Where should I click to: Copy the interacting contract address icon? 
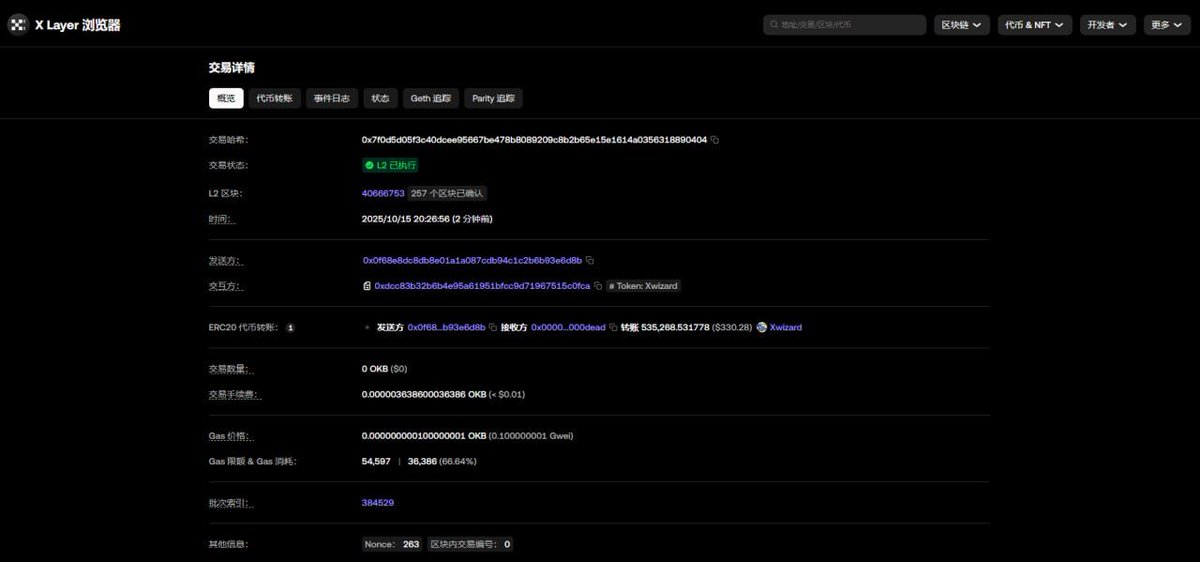click(598, 286)
